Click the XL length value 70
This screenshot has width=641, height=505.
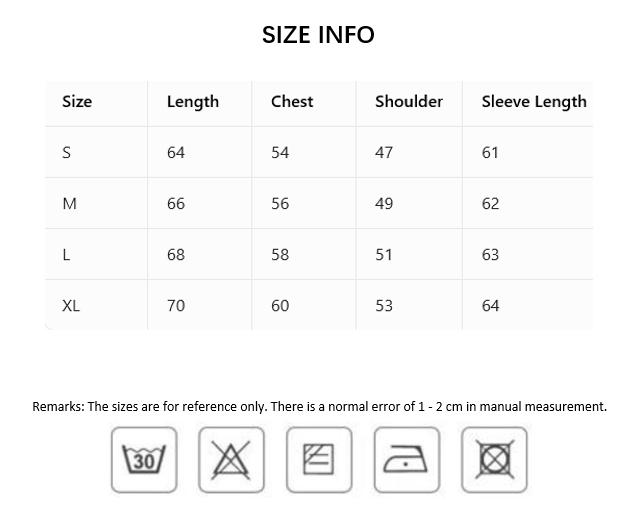176,306
